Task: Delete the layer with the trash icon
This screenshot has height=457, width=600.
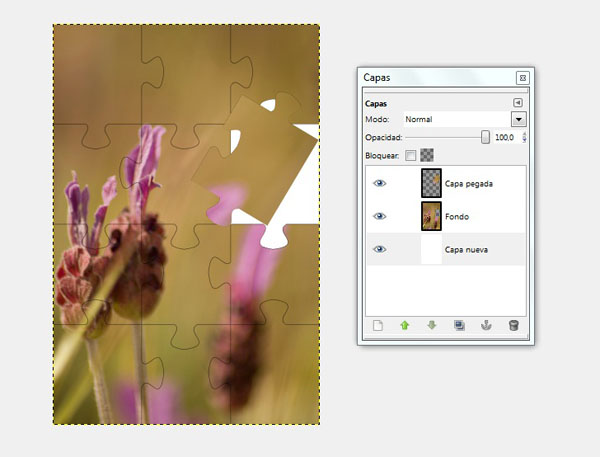Action: [514, 326]
